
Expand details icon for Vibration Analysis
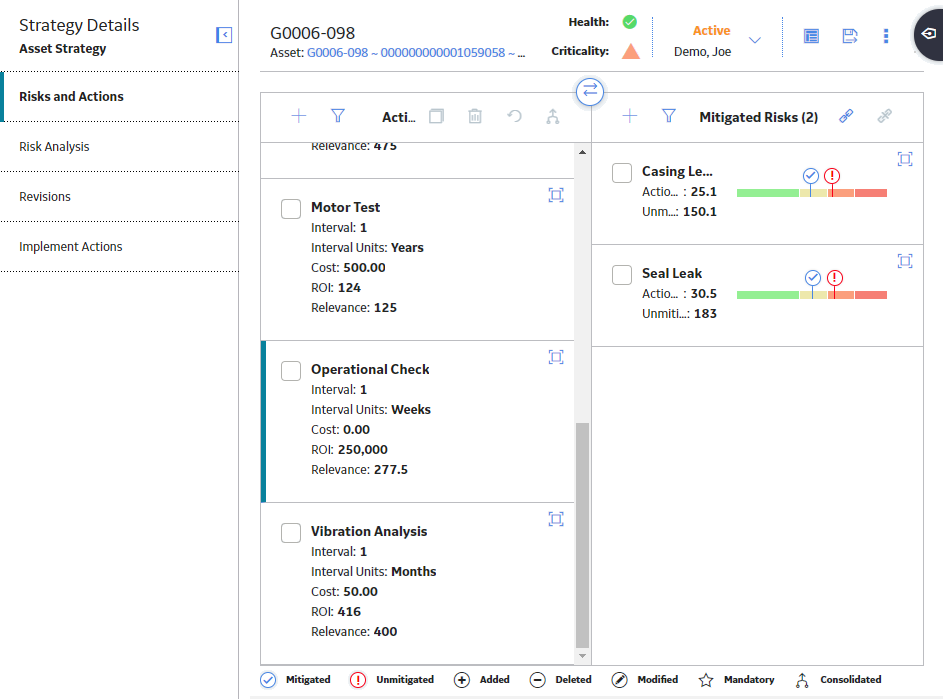tap(556, 519)
